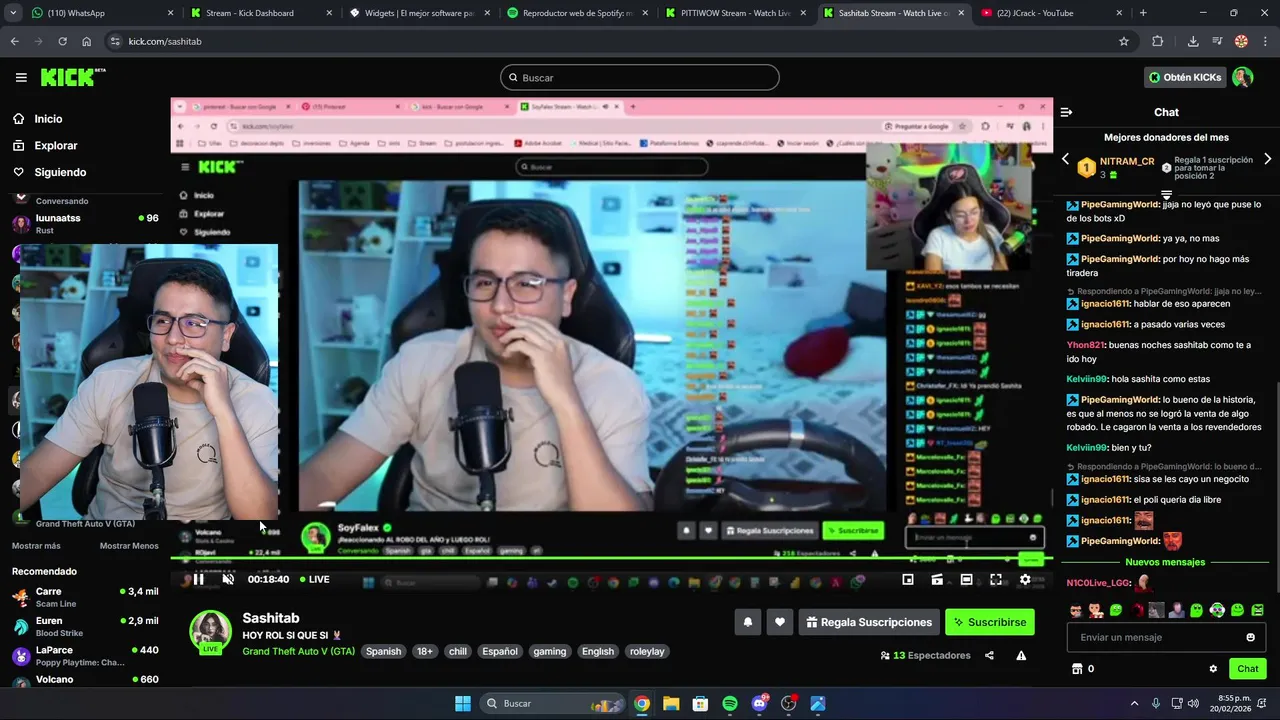1280x720 pixels.
Task: Switch to PITTIWOW Stream tab
Action: (x=737, y=13)
